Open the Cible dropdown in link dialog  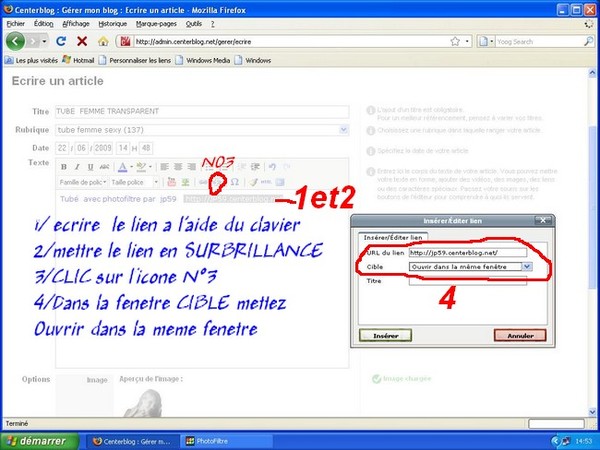527,266
